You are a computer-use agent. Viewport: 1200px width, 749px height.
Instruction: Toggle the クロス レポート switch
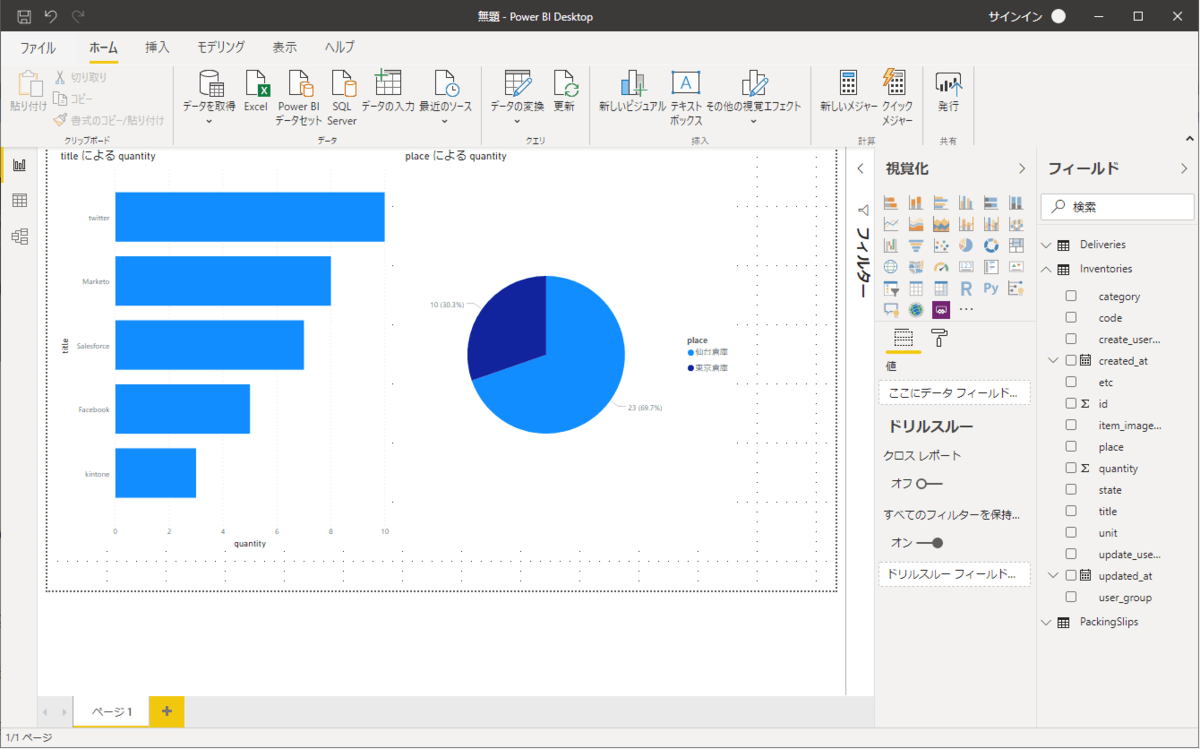tap(929, 483)
